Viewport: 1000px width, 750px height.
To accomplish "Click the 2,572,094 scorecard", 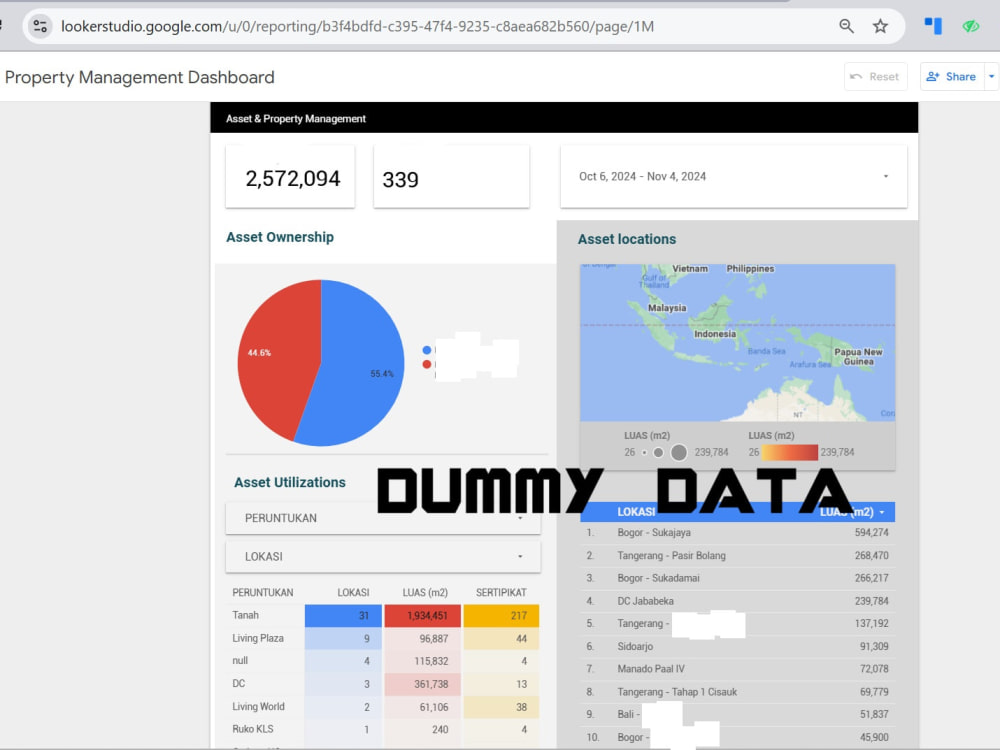I will [290, 177].
